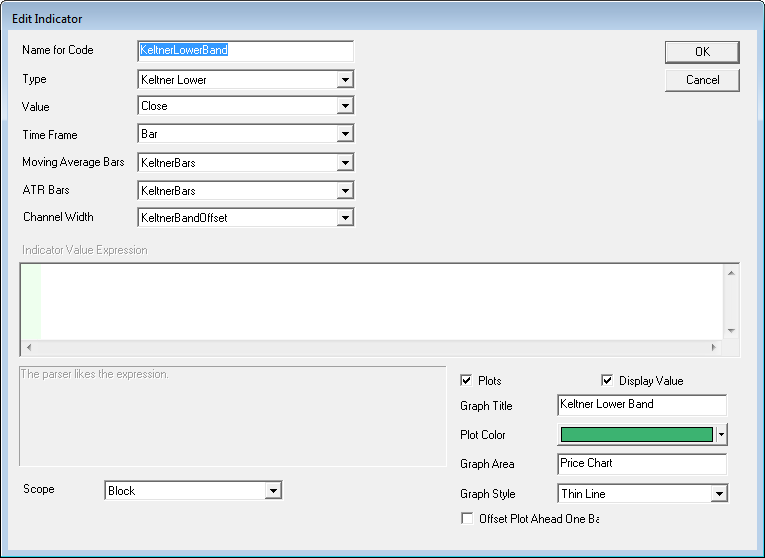Expand the Channel Width dropdown
This screenshot has height=558, width=765.
345,218
